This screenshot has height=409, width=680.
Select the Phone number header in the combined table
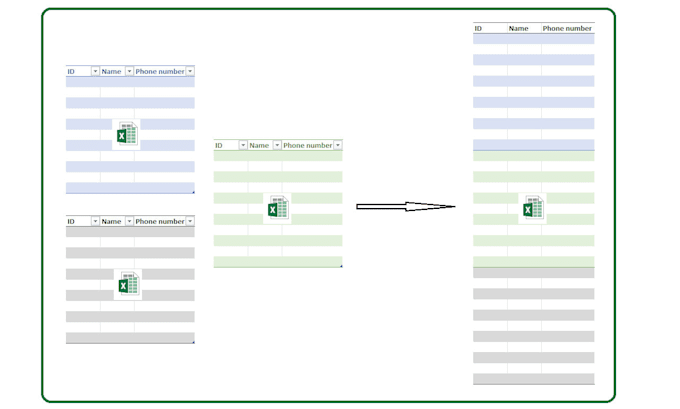pyautogui.click(x=567, y=29)
